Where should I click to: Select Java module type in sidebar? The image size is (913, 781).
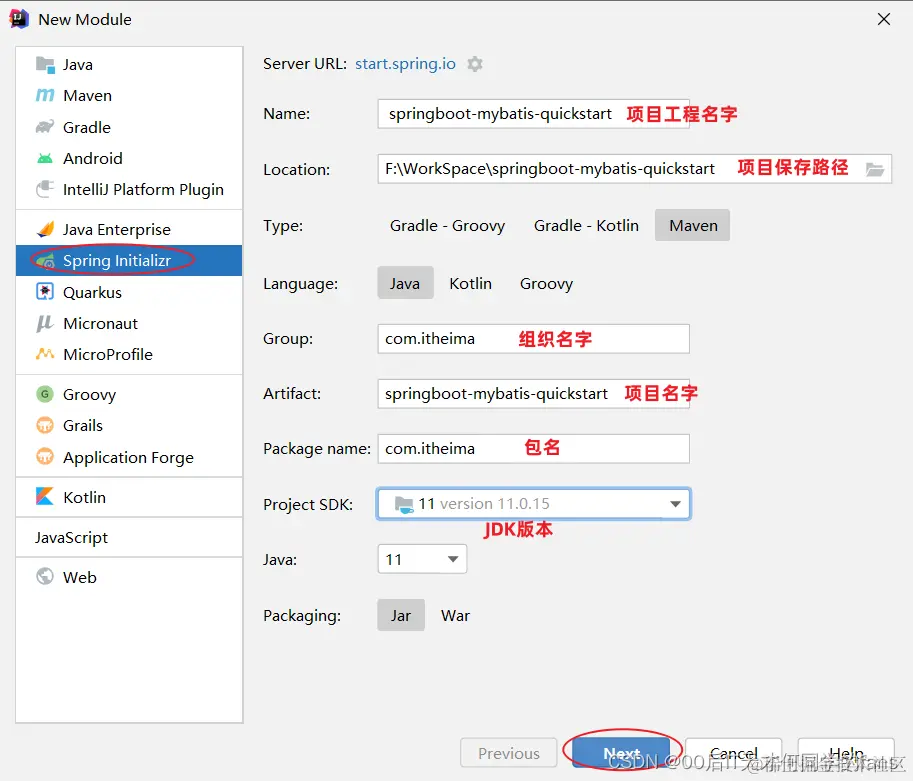click(129, 65)
